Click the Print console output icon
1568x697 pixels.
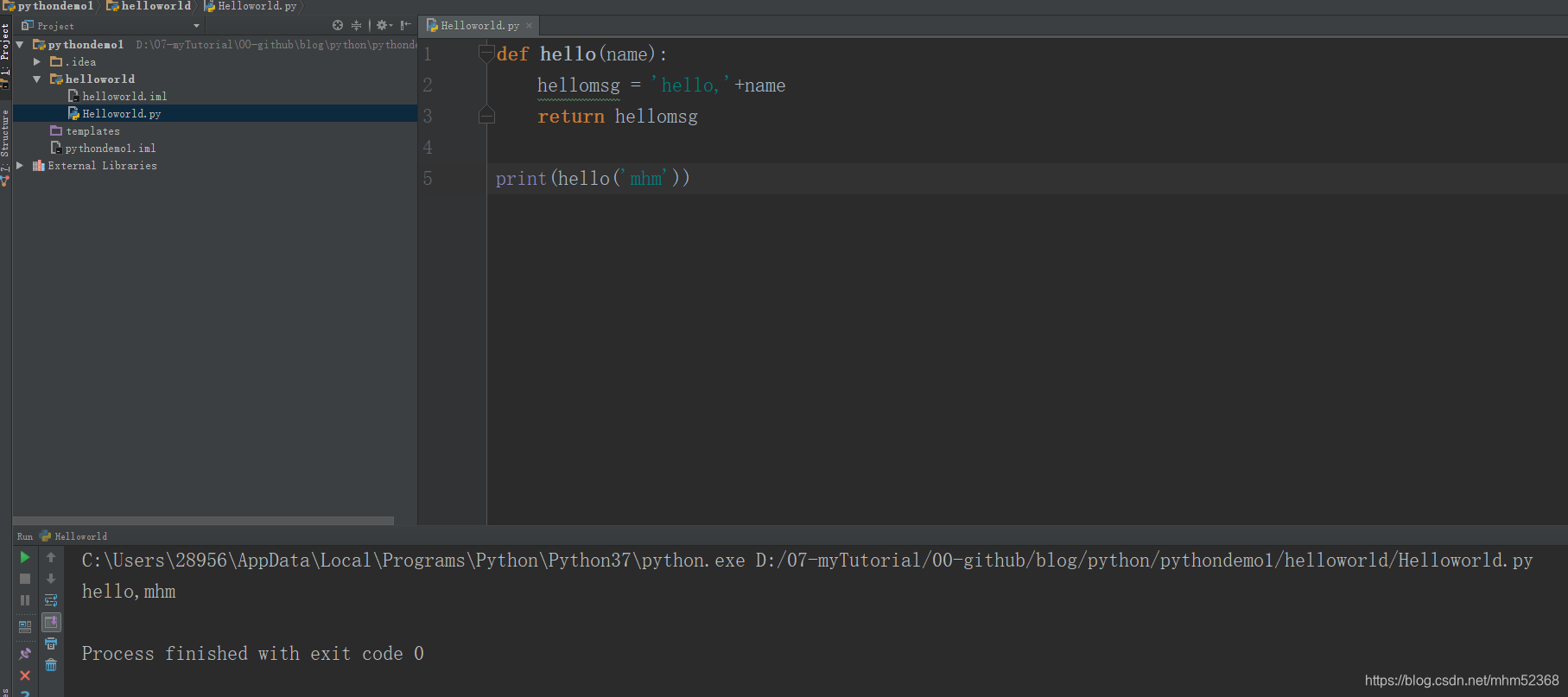(51, 643)
